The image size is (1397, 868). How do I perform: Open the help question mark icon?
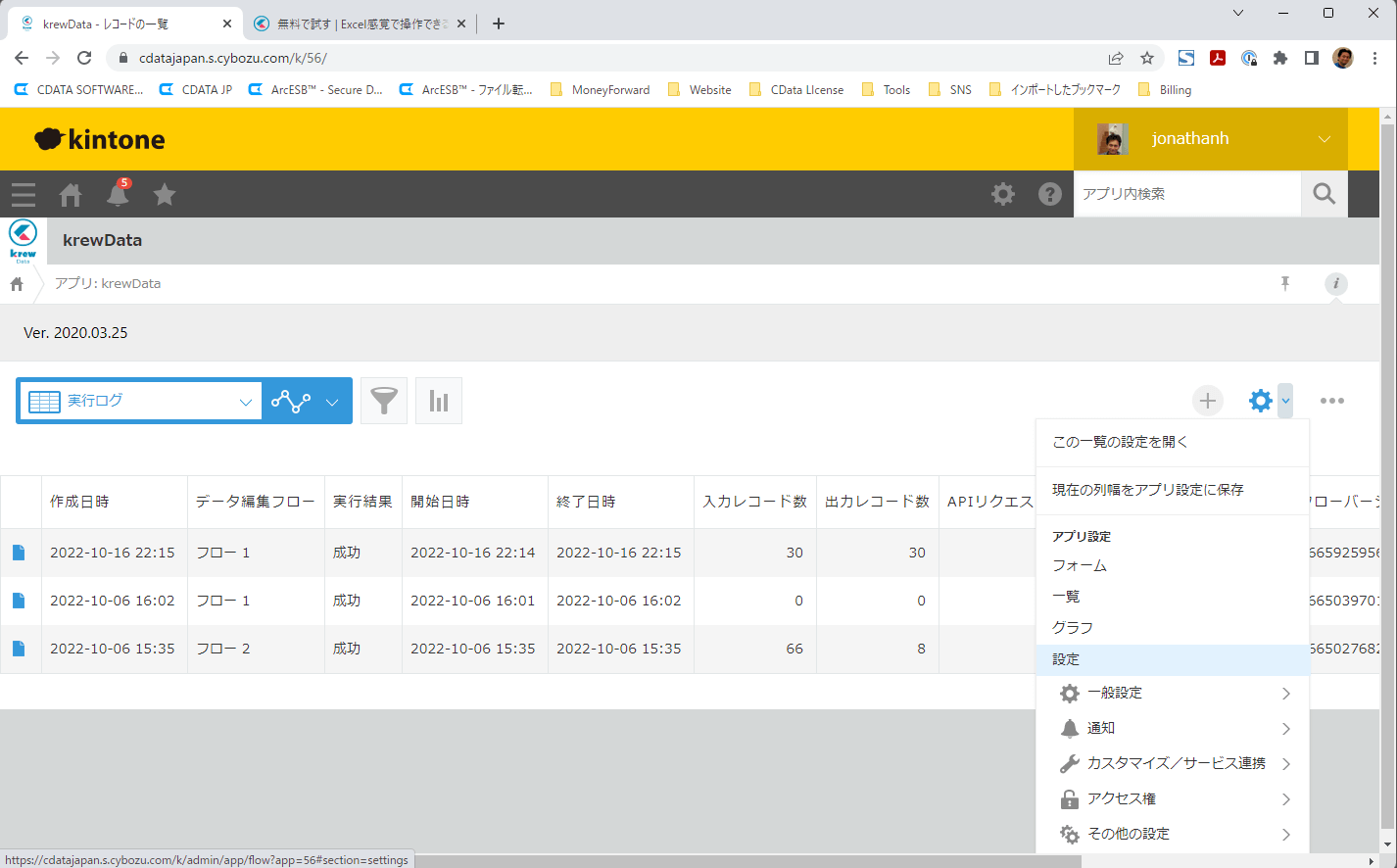[x=1050, y=194]
